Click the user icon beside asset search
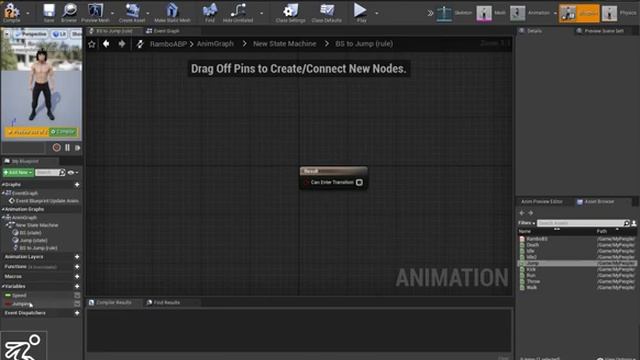640x360 pixels. [x=634, y=223]
